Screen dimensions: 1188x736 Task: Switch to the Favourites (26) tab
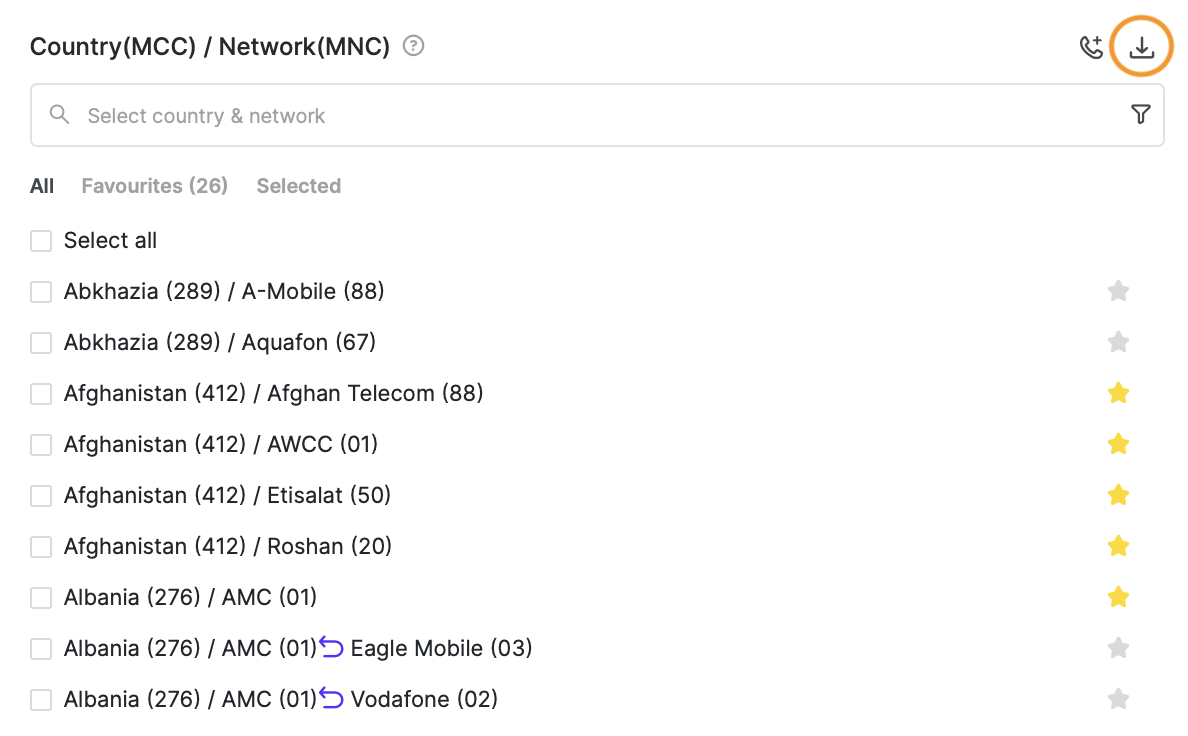tap(154, 186)
